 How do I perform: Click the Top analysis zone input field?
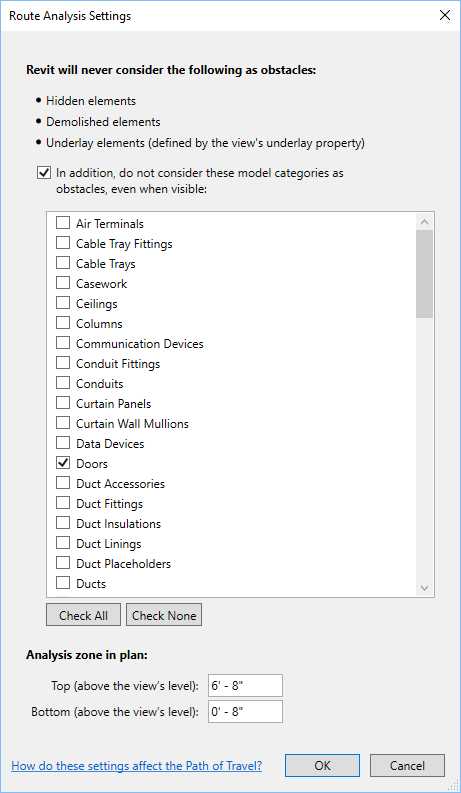coord(245,686)
